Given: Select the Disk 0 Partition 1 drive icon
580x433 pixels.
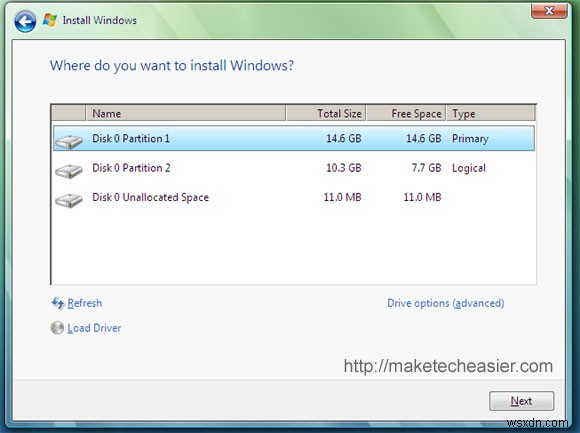Looking at the screenshot, I should click(69, 142).
